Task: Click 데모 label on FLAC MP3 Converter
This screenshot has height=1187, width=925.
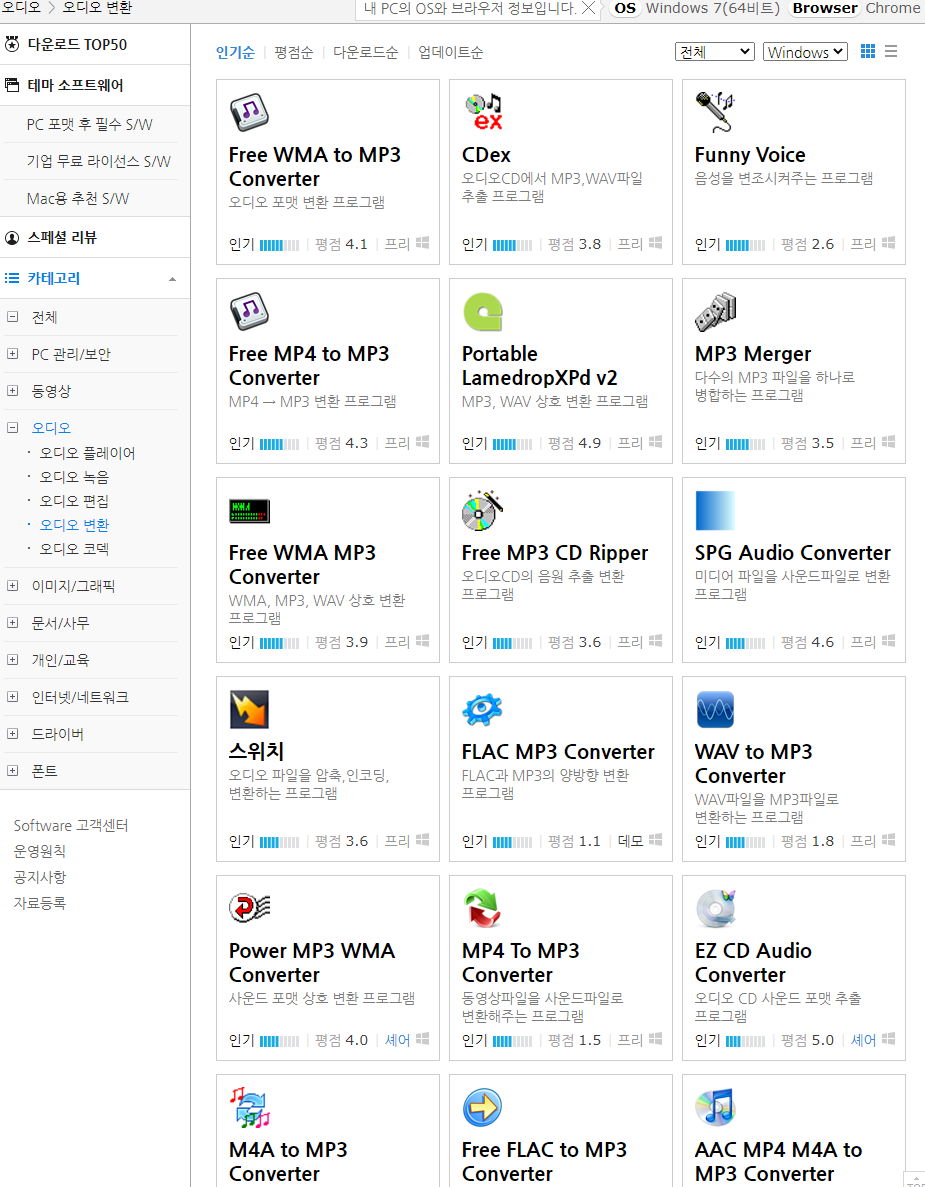Action: click(x=631, y=841)
